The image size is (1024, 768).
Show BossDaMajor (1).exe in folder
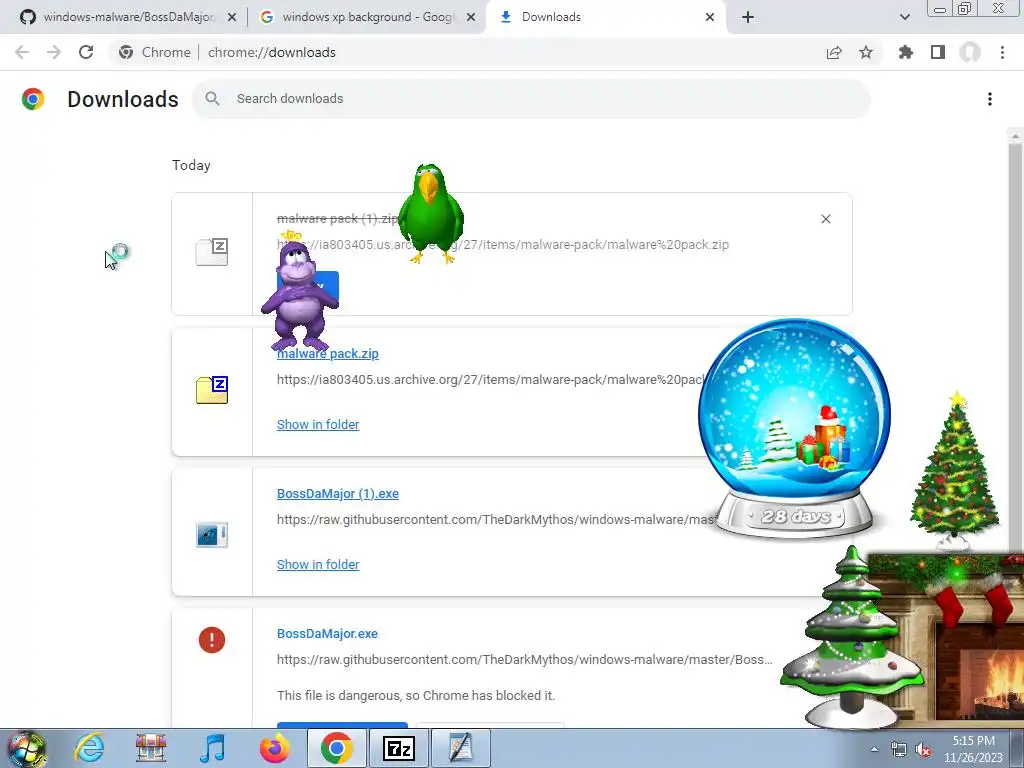318,564
